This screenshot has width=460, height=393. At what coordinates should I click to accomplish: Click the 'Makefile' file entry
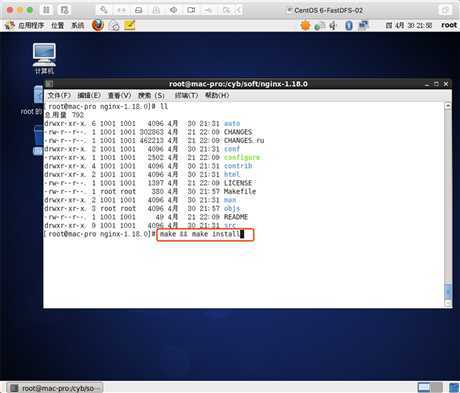click(240, 191)
